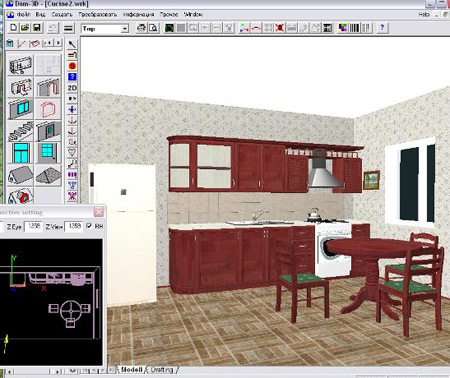450x378 pixels.
Task: Click the red circle tool icon
Action: point(72,66)
